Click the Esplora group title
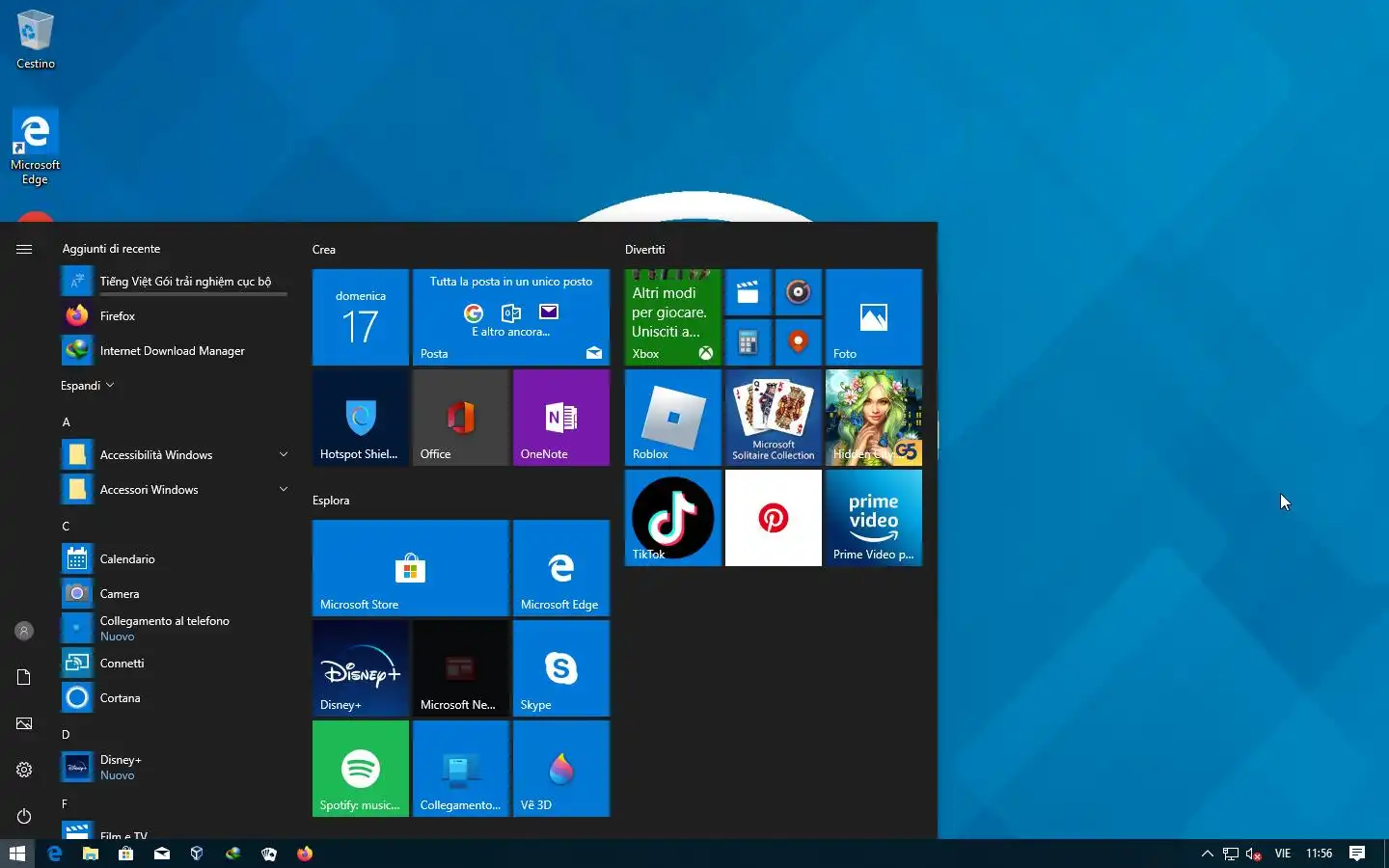 pyautogui.click(x=331, y=501)
